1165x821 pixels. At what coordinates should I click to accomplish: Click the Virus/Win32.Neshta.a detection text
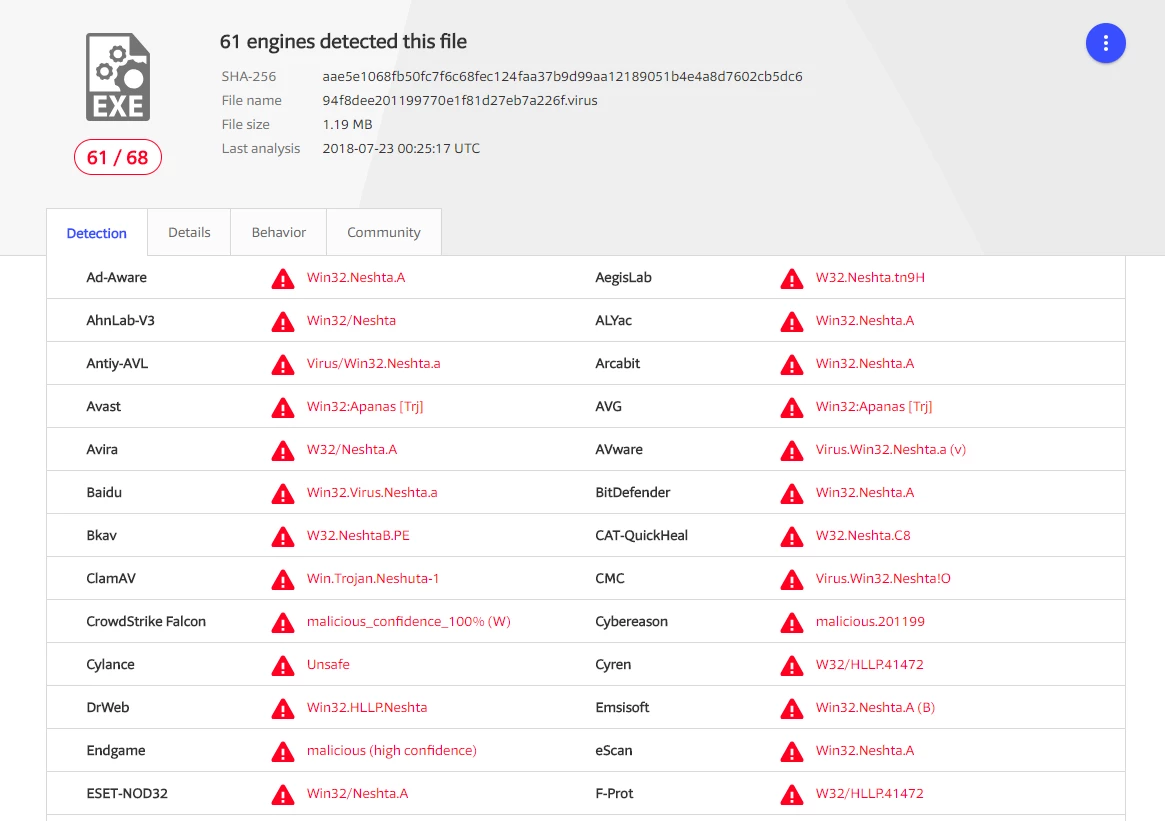pos(374,363)
